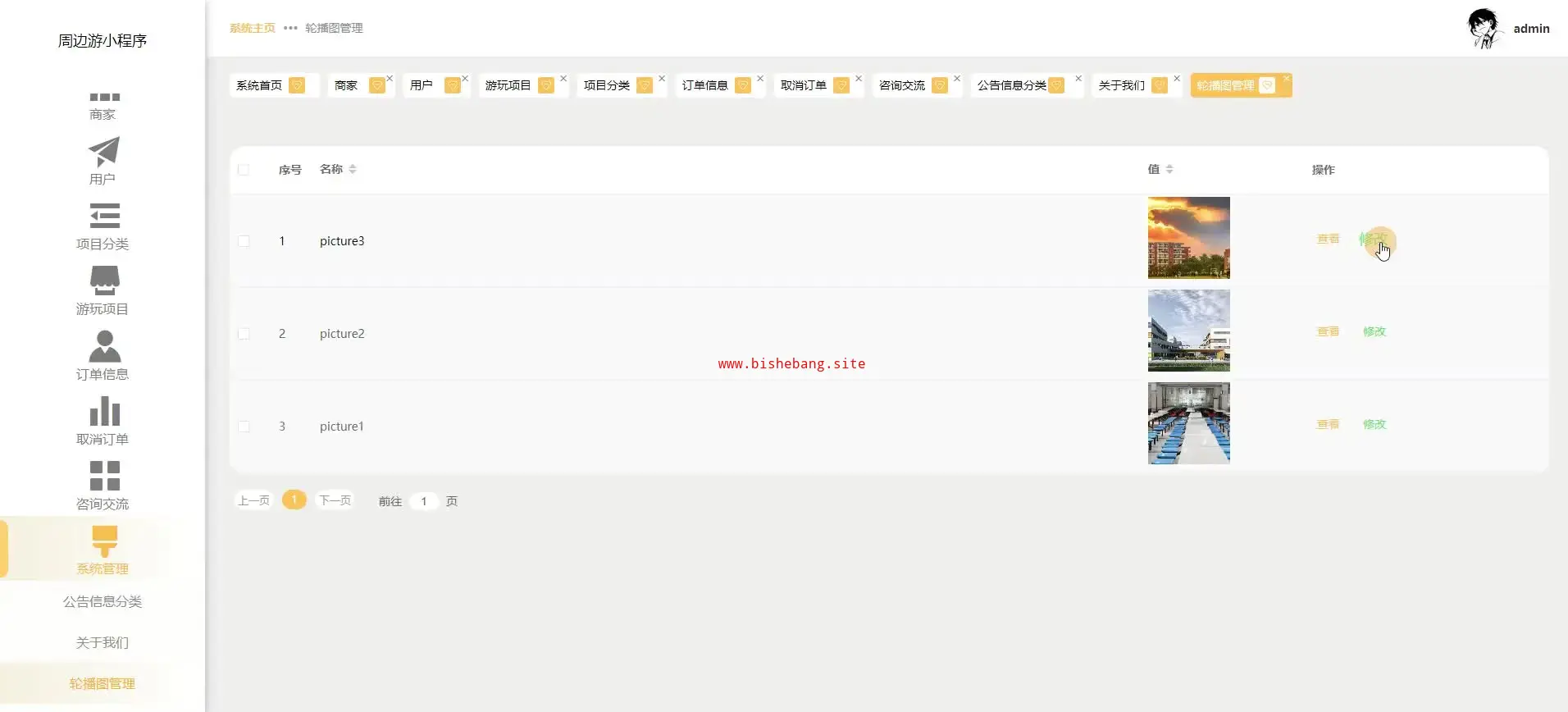Open the admin avatar picture
1568x712 pixels.
(x=1484, y=29)
